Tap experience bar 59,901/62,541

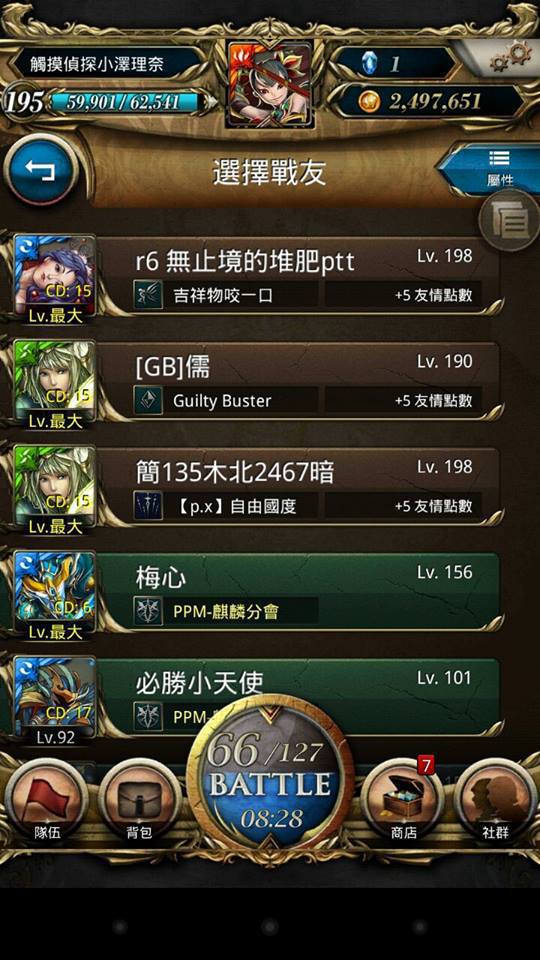pyautogui.click(x=124, y=102)
